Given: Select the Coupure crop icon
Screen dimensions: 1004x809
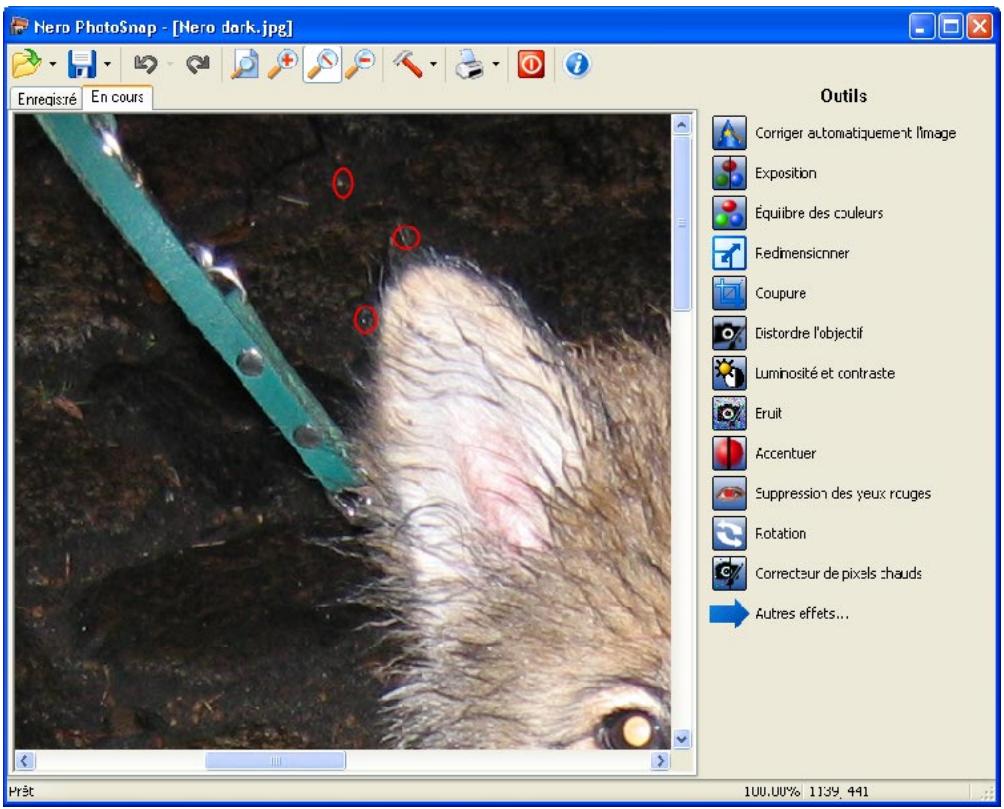Looking at the screenshot, I should [x=729, y=293].
